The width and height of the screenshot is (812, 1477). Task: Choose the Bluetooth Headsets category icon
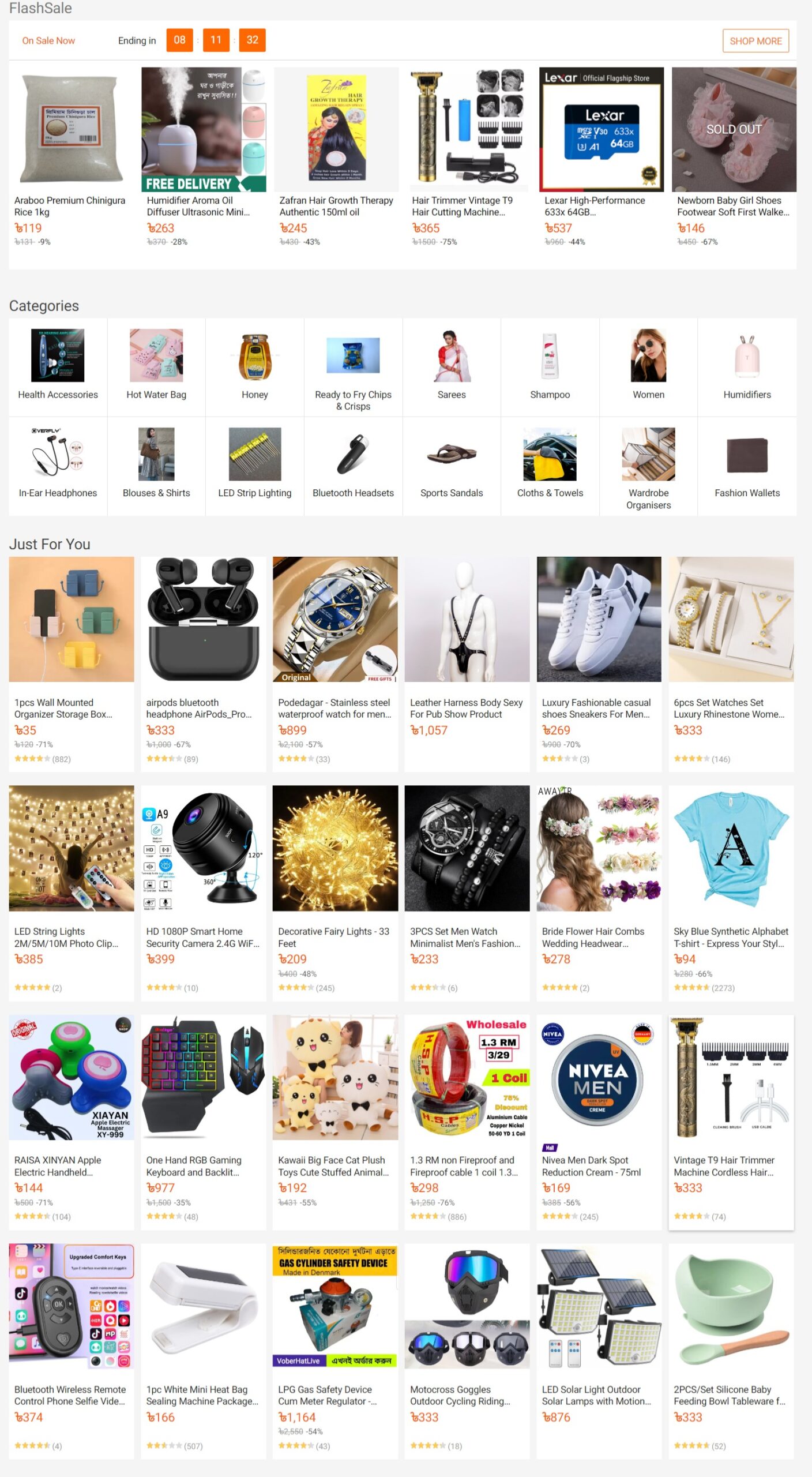click(x=353, y=454)
